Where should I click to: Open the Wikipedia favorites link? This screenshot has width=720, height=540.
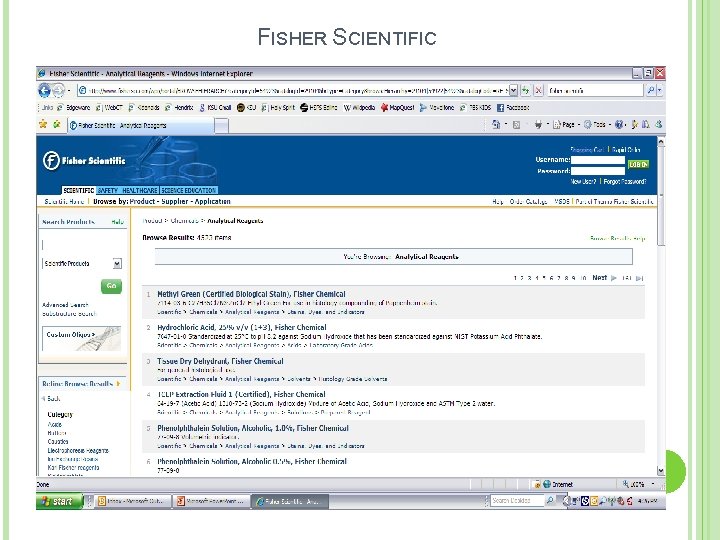click(x=359, y=108)
